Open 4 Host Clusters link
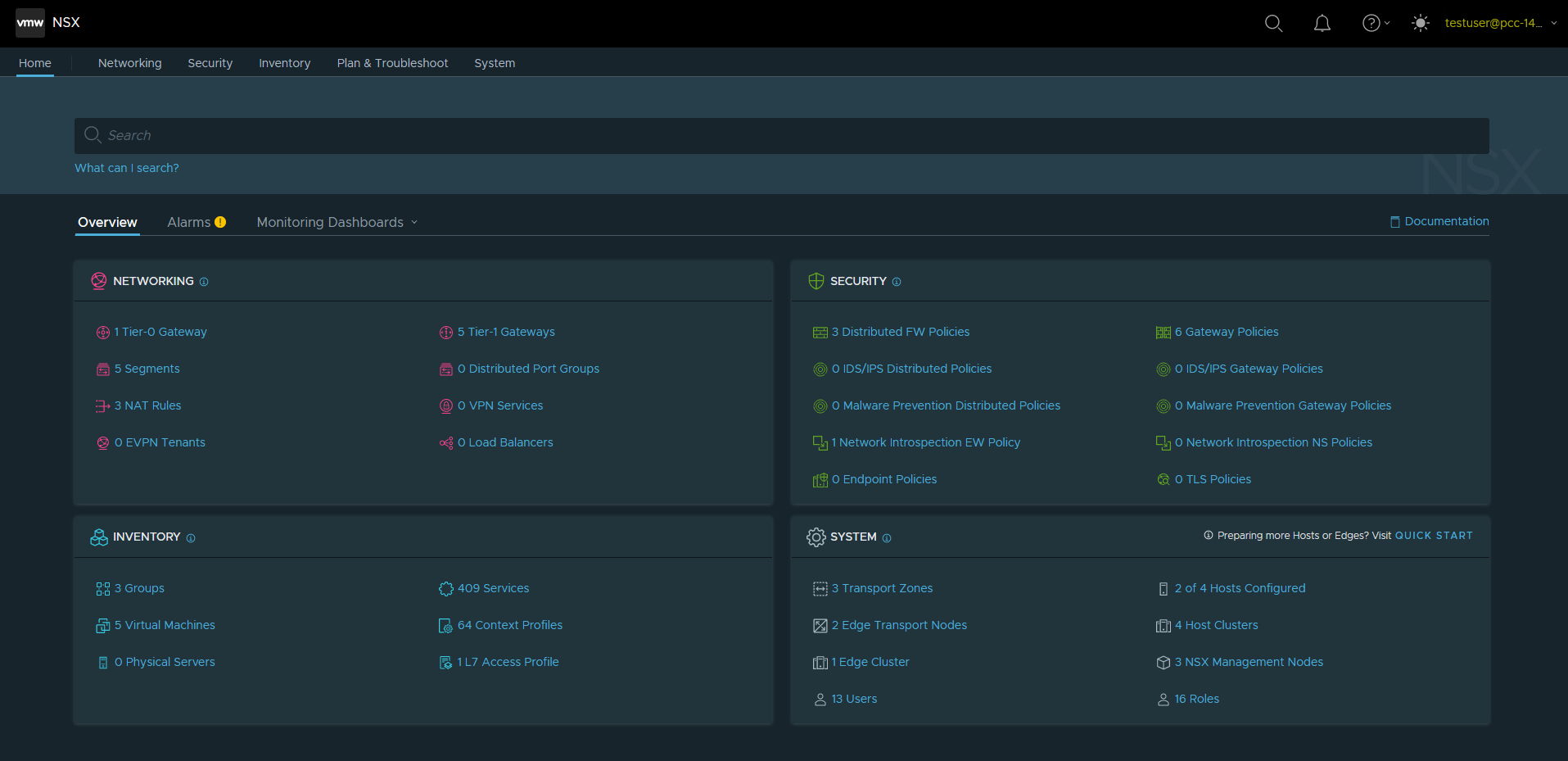This screenshot has height=761, width=1568. tap(1217, 625)
